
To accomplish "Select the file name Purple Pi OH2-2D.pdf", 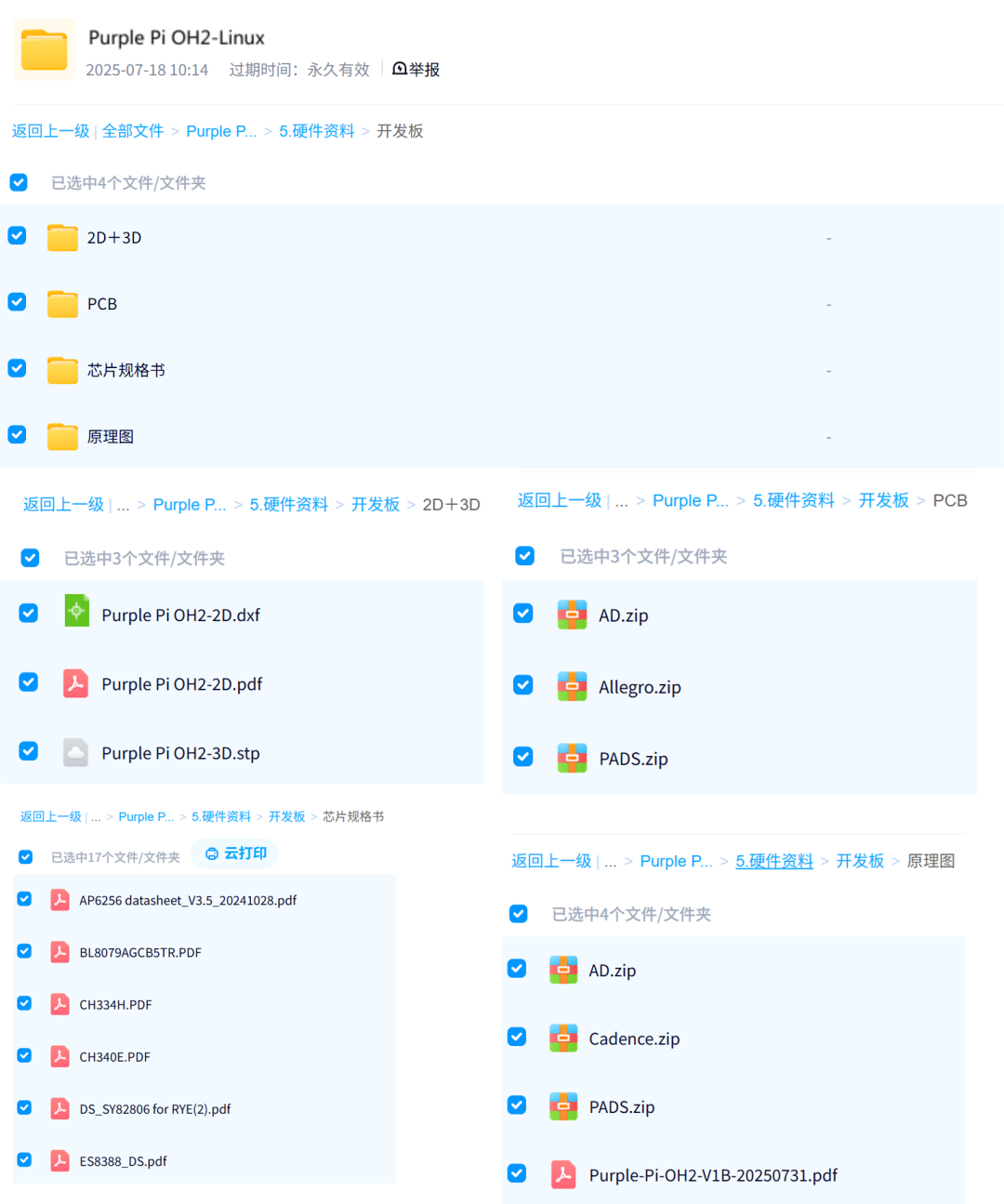I will pos(182,684).
